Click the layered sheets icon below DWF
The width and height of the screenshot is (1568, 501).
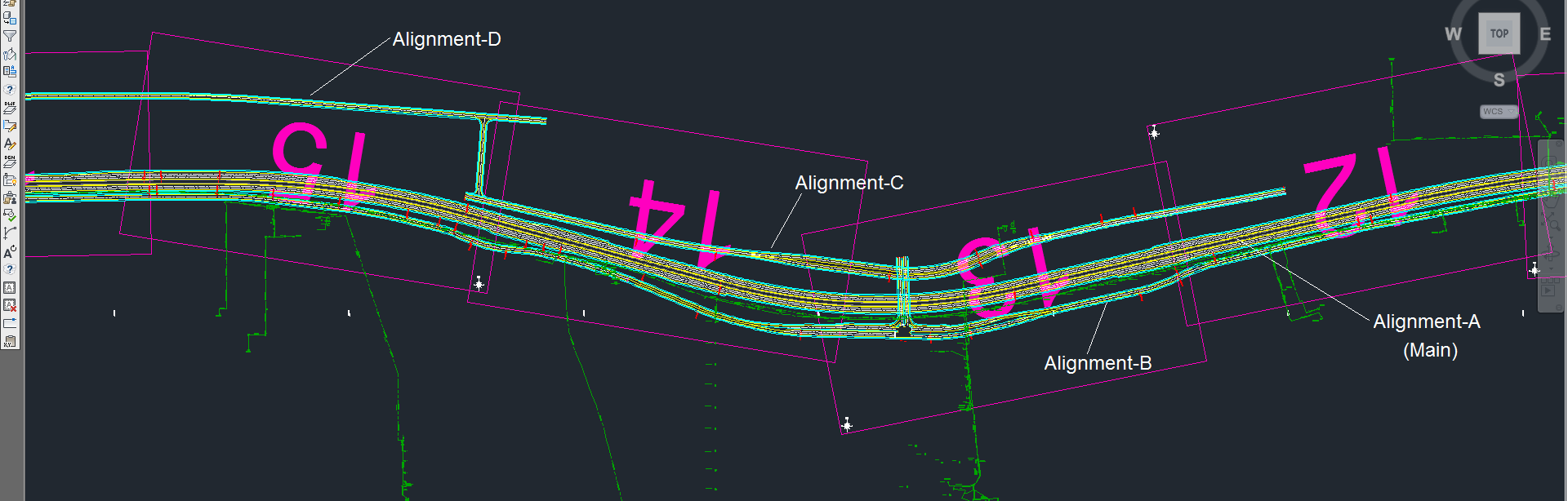(10, 126)
